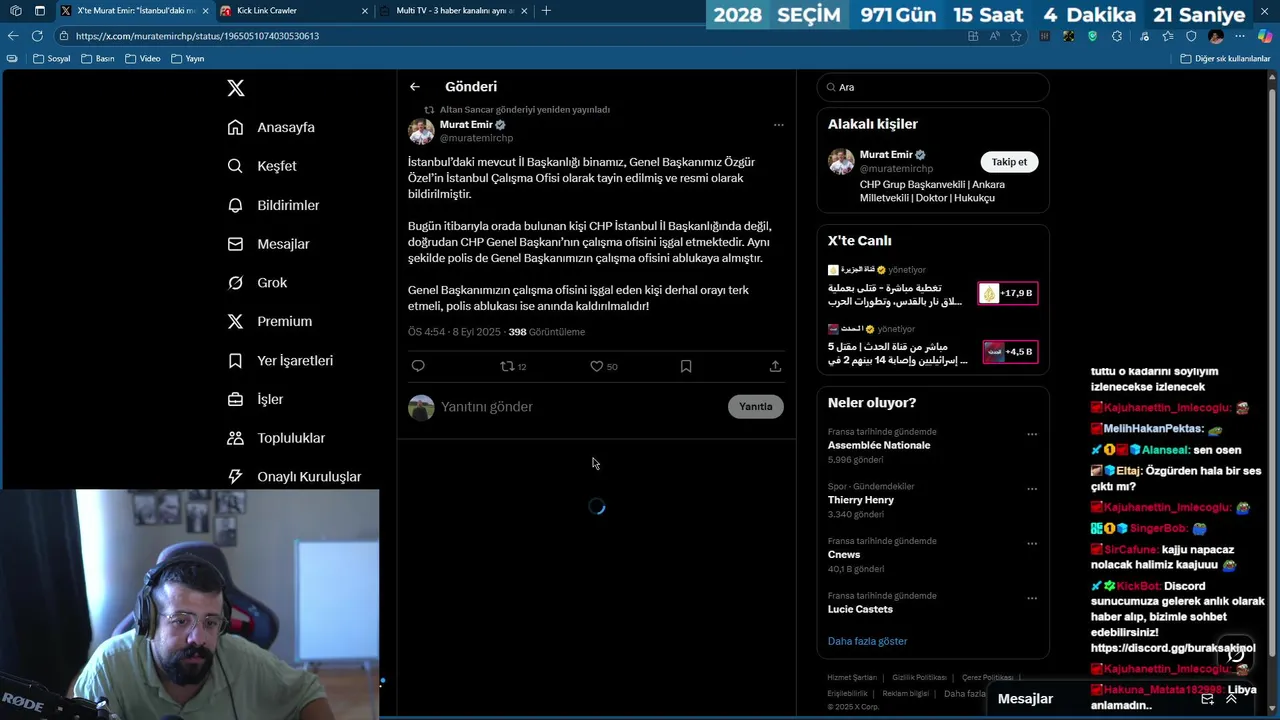
Task: Open Thierry Henry trend
Action: 861,500
